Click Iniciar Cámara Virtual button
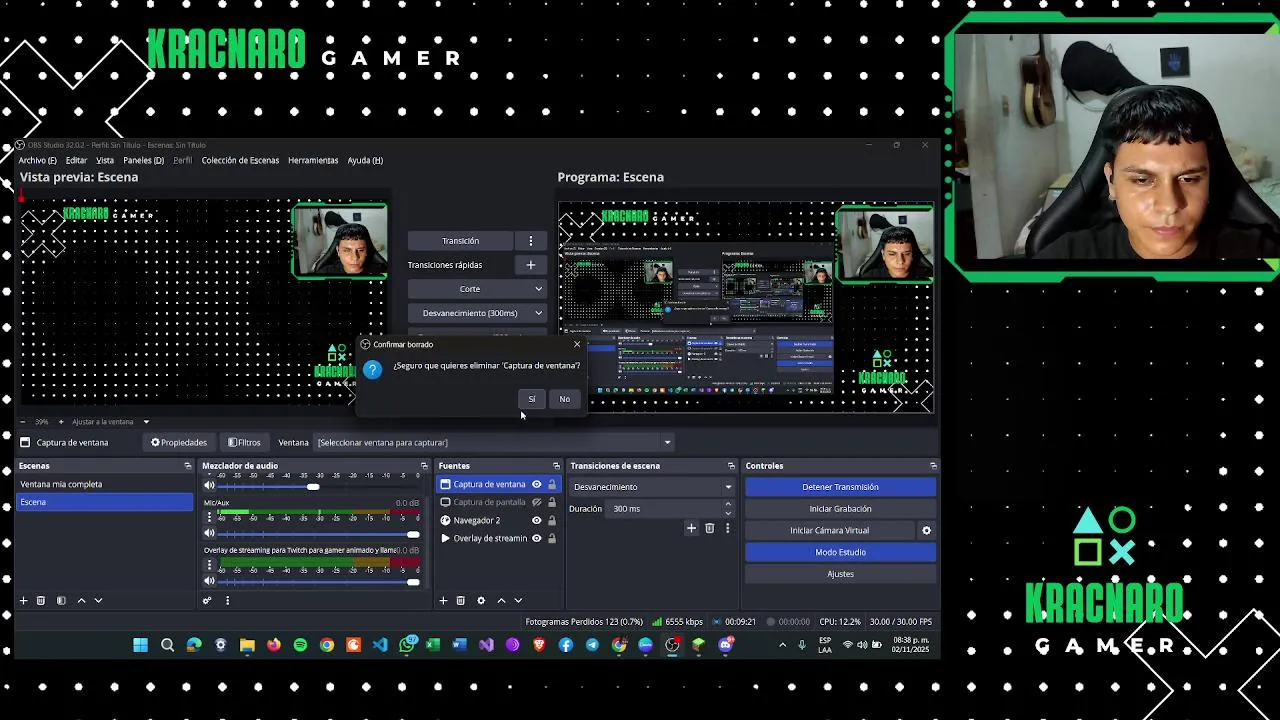Screen dimensions: 1280x720 click(x=829, y=530)
